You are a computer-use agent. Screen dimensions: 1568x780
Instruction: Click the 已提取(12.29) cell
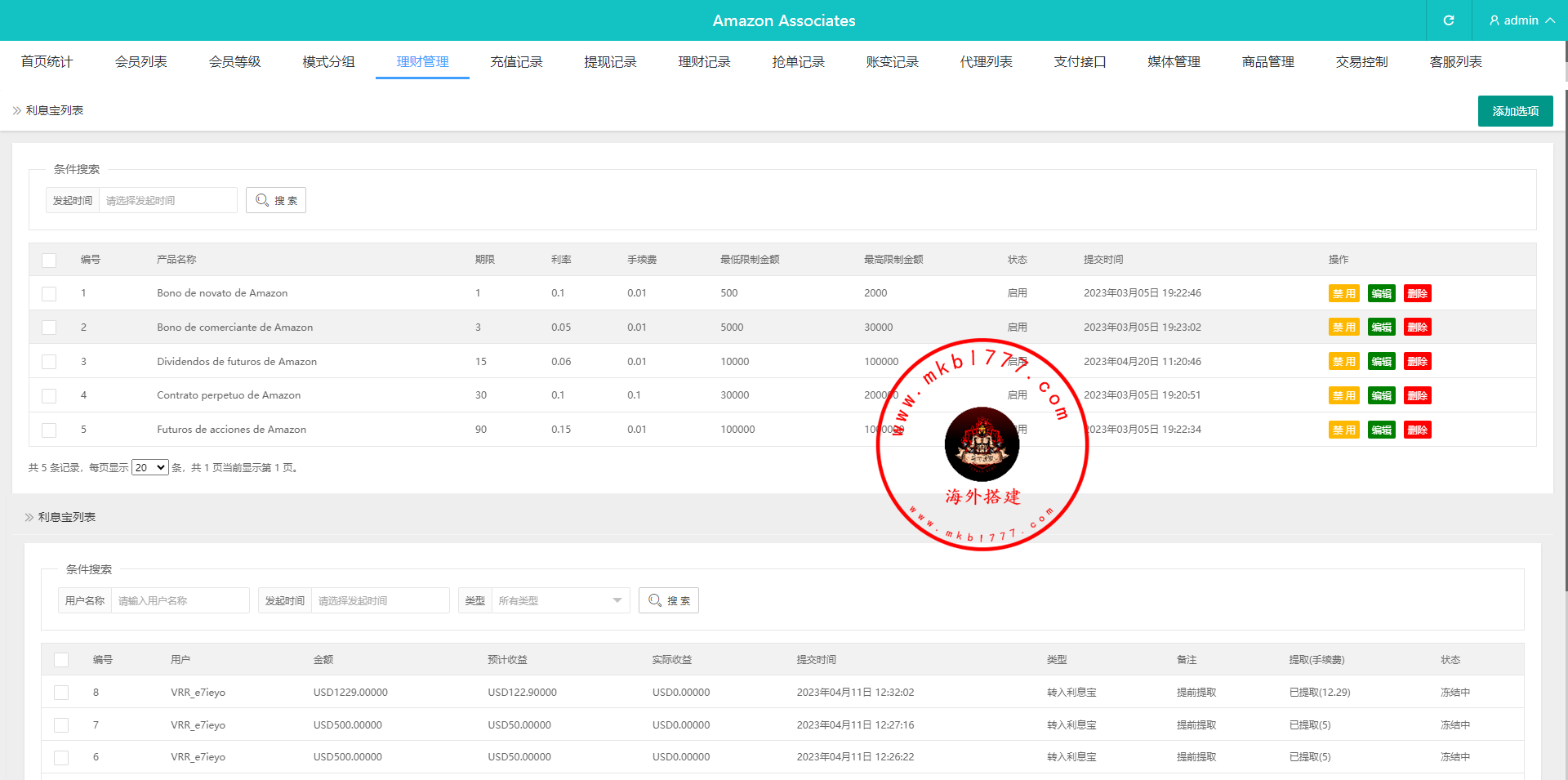(x=1320, y=693)
